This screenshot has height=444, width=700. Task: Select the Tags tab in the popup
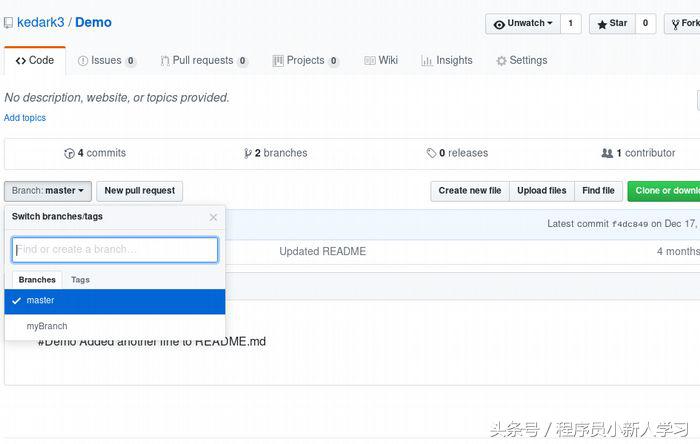pyautogui.click(x=80, y=280)
